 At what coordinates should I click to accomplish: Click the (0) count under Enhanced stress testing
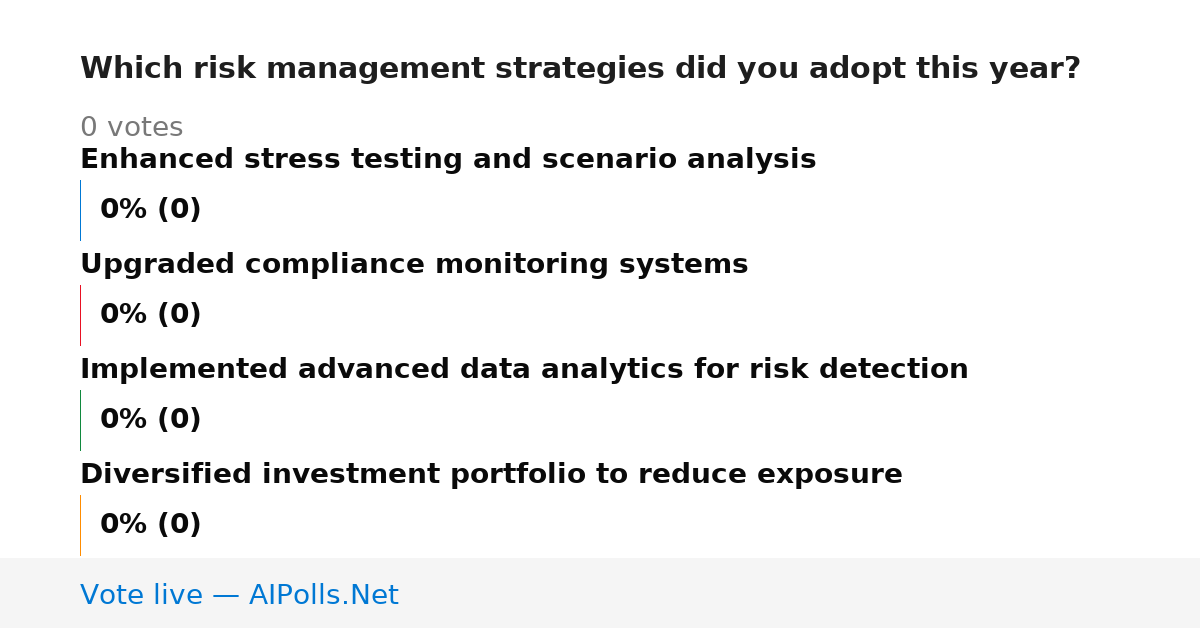coord(179,210)
